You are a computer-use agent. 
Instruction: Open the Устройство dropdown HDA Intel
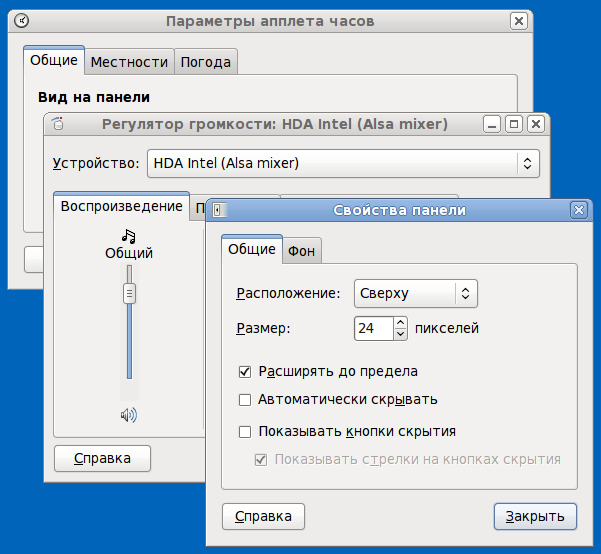343,163
